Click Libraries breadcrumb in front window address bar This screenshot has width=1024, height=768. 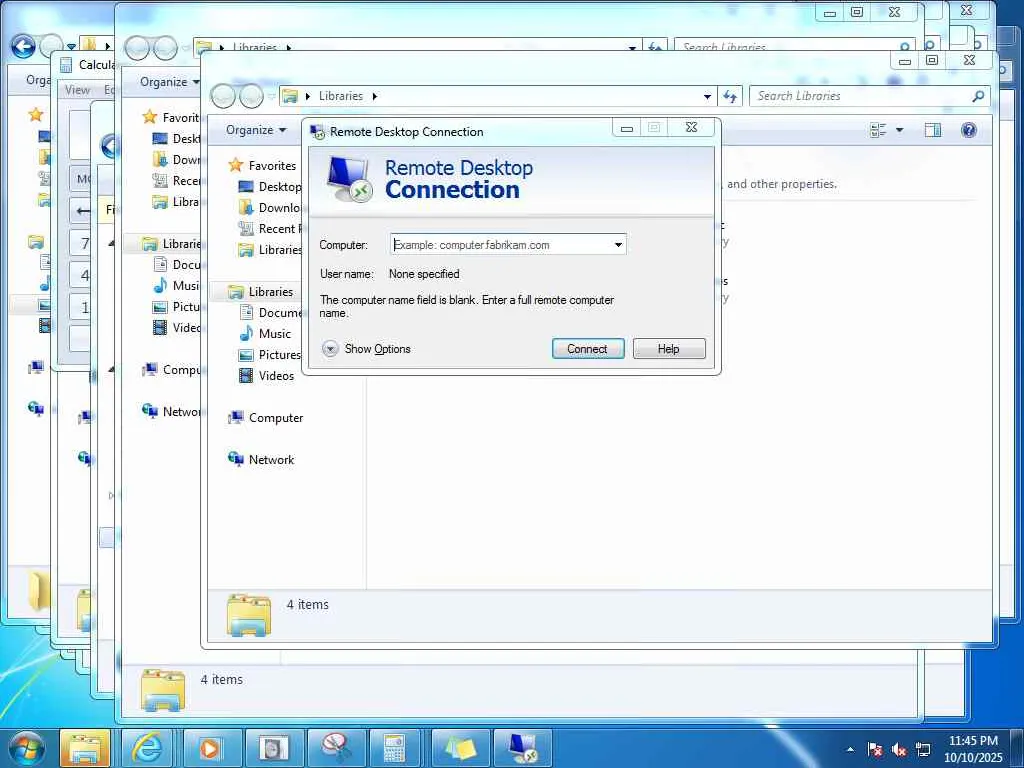[x=341, y=96]
